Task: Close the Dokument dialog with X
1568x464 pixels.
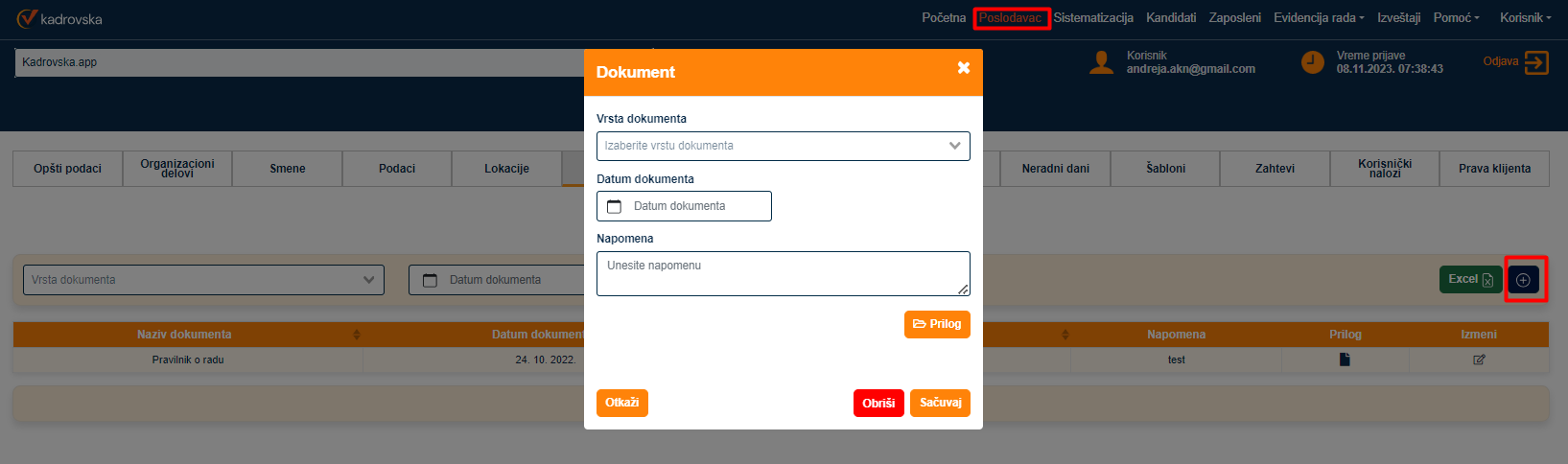Action: click(x=963, y=68)
